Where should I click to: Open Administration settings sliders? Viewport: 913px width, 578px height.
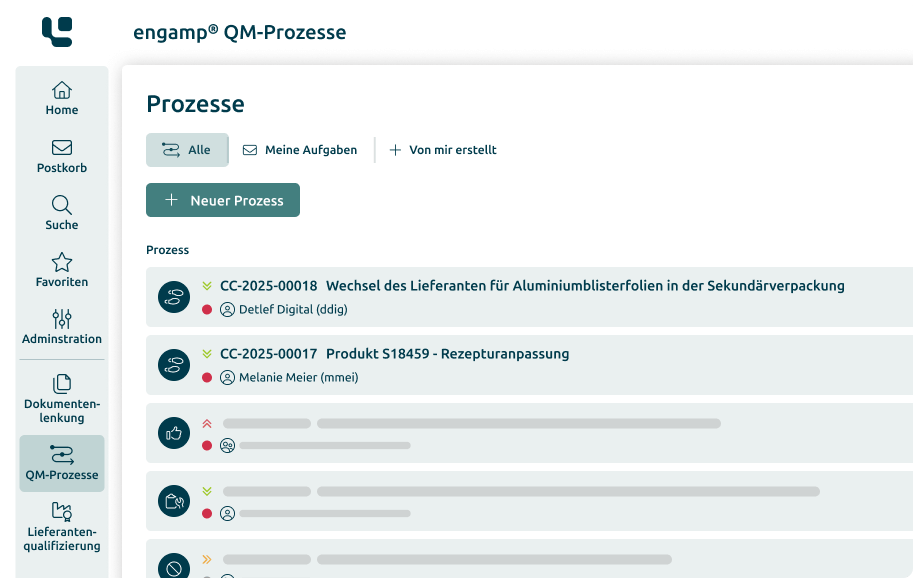62,327
